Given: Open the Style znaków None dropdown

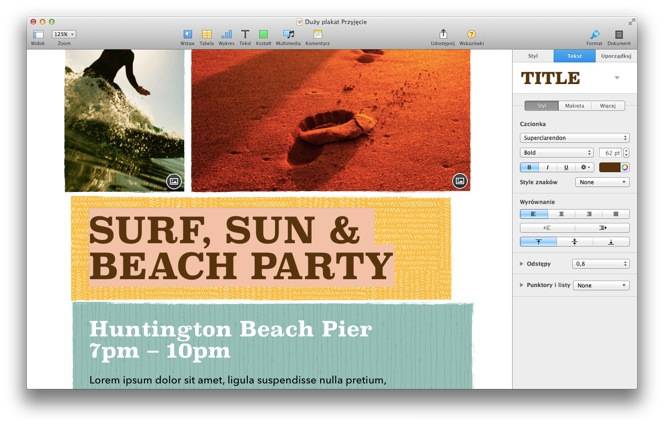Looking at the screenshot, I should (602, 182).
